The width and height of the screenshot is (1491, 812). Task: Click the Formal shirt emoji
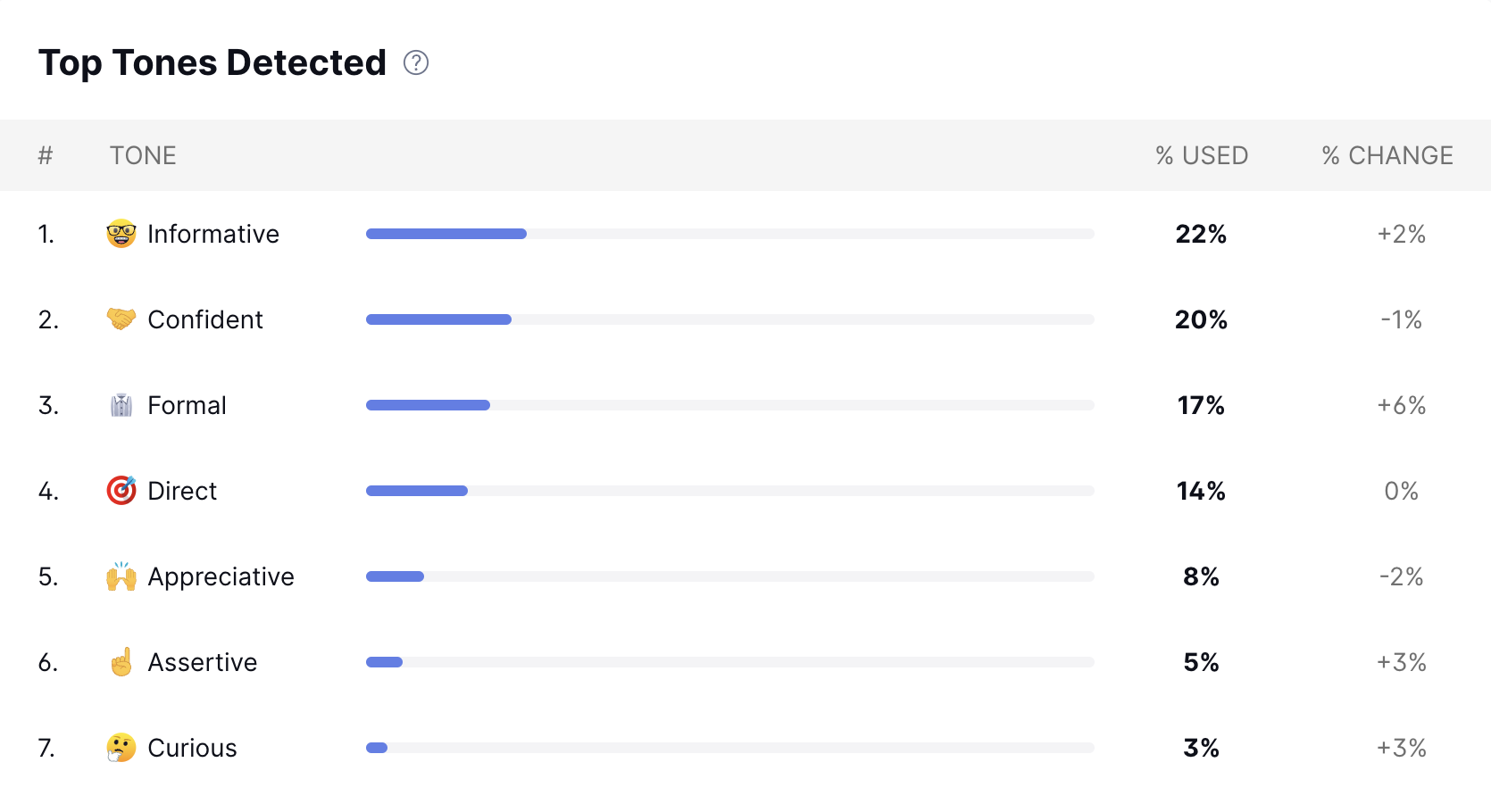[121, 405]
